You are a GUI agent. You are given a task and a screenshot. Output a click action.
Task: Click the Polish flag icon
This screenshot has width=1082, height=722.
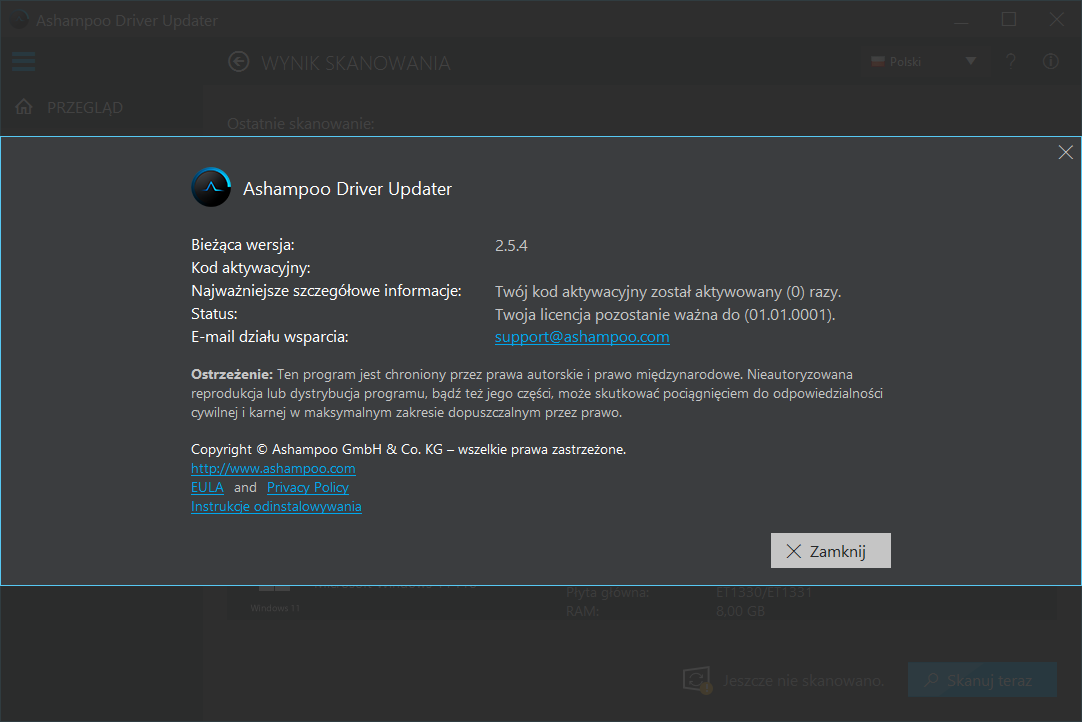[x=878, y=61]
